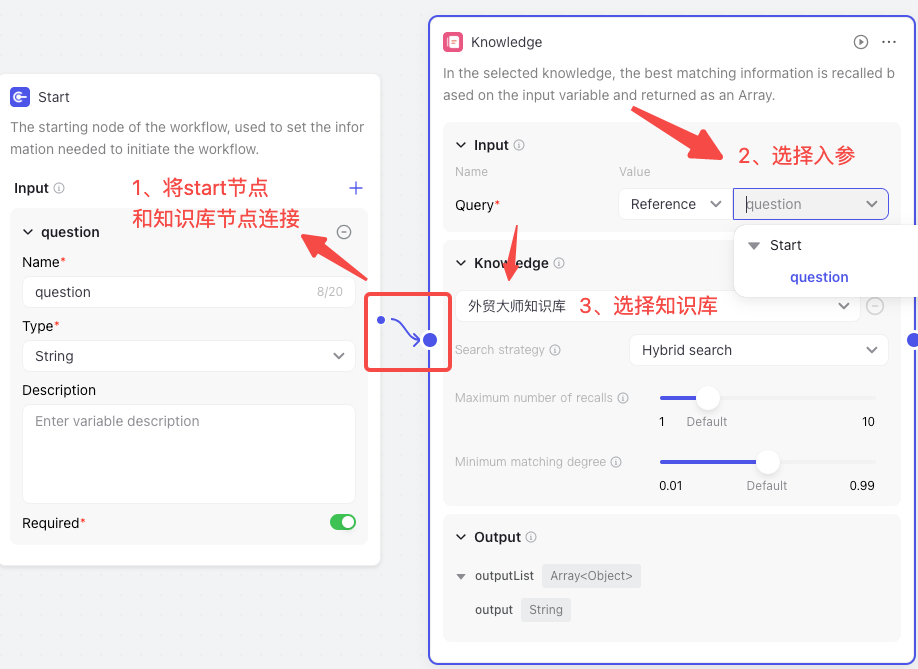Click the Maximum number of recalls slider handle

708,398
